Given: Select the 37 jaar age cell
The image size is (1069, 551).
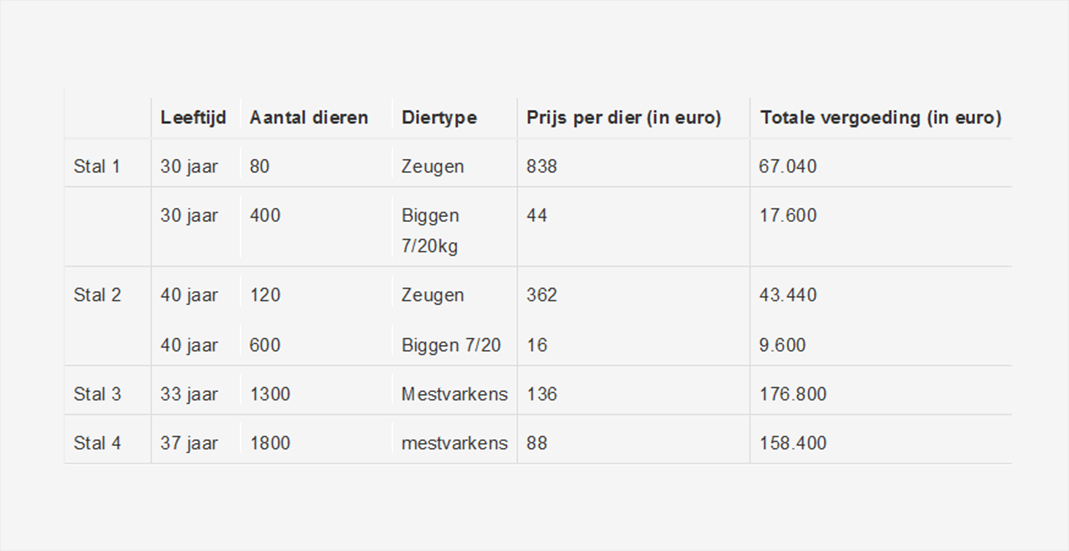Looking at the screenshot, I should point(189,443).
